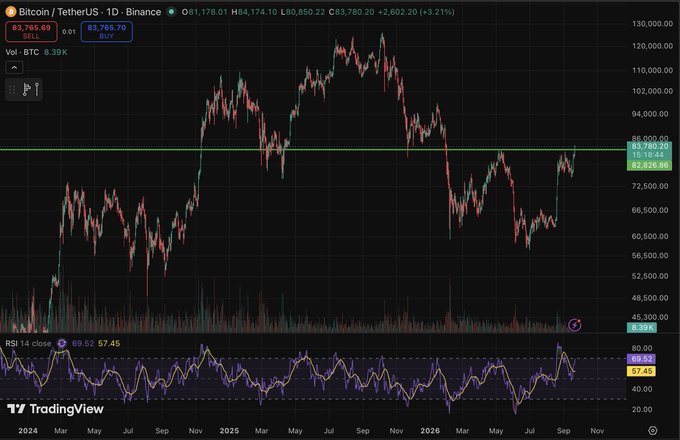Click the yellow 57.45 value in RSI legend
Viewport: 680px width, 440px height.
pos(109,343)
